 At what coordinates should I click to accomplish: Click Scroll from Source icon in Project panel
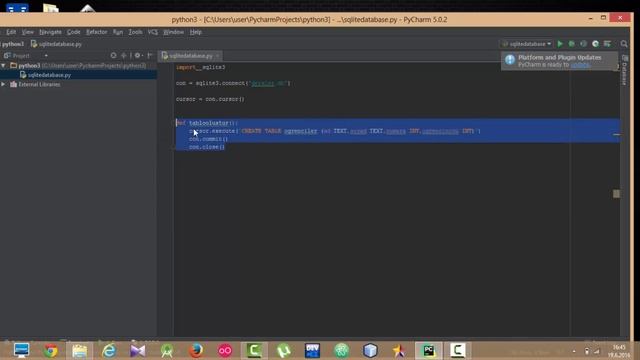tap(113, 55)
